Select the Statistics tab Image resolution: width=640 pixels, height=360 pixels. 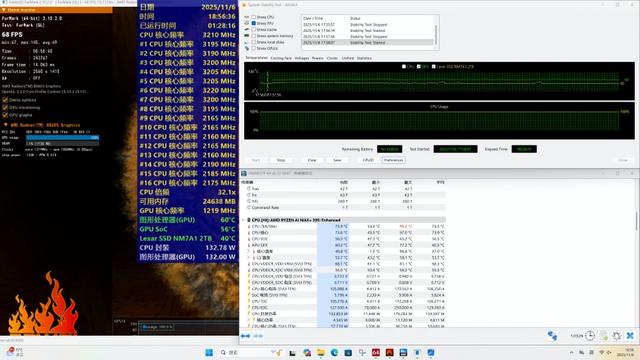[364, 58]
